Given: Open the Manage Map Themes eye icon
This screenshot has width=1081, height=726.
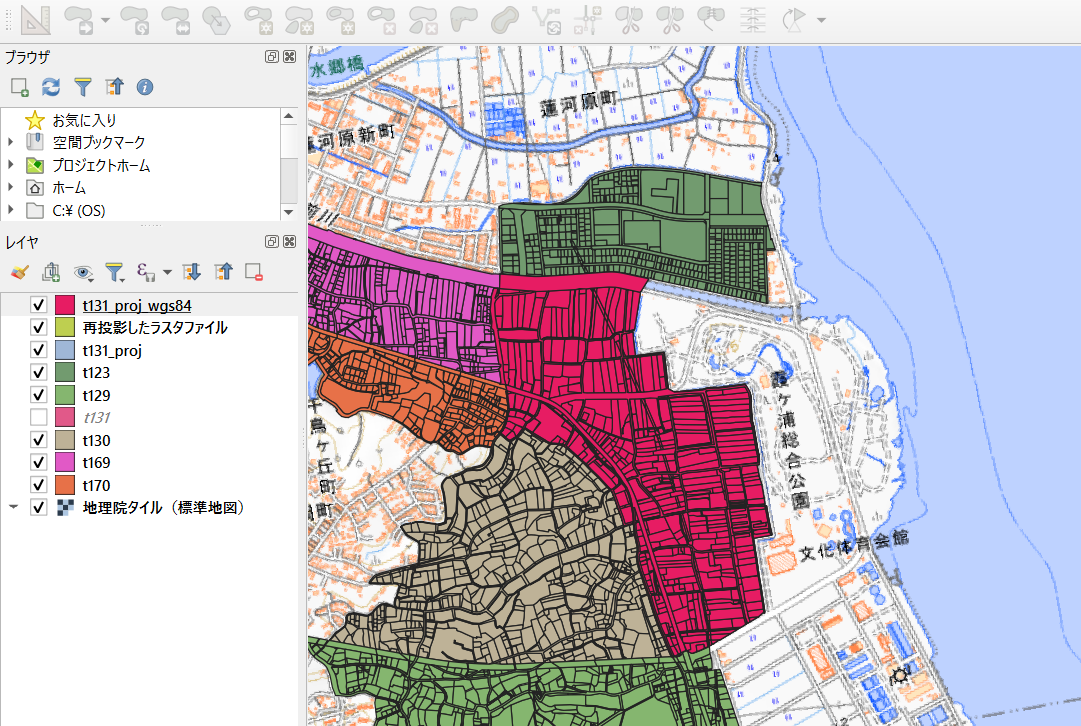Looking at the screenshot, I should click(83, 273).
